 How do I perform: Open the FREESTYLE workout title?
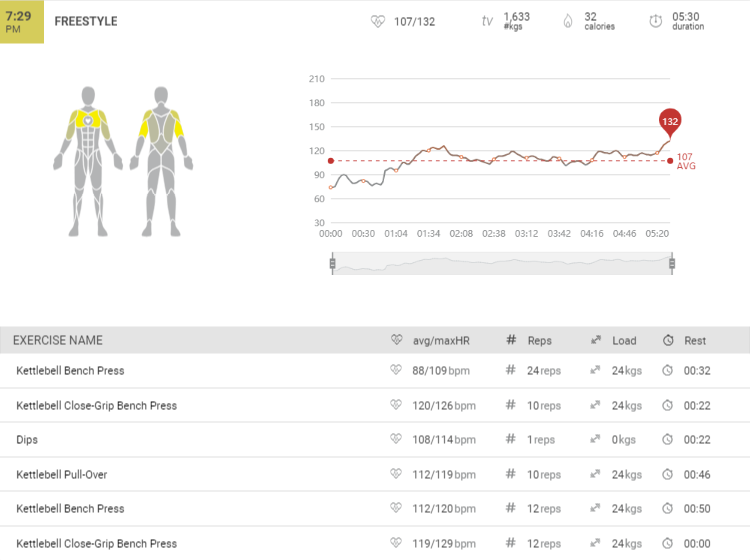click(85, 21)
